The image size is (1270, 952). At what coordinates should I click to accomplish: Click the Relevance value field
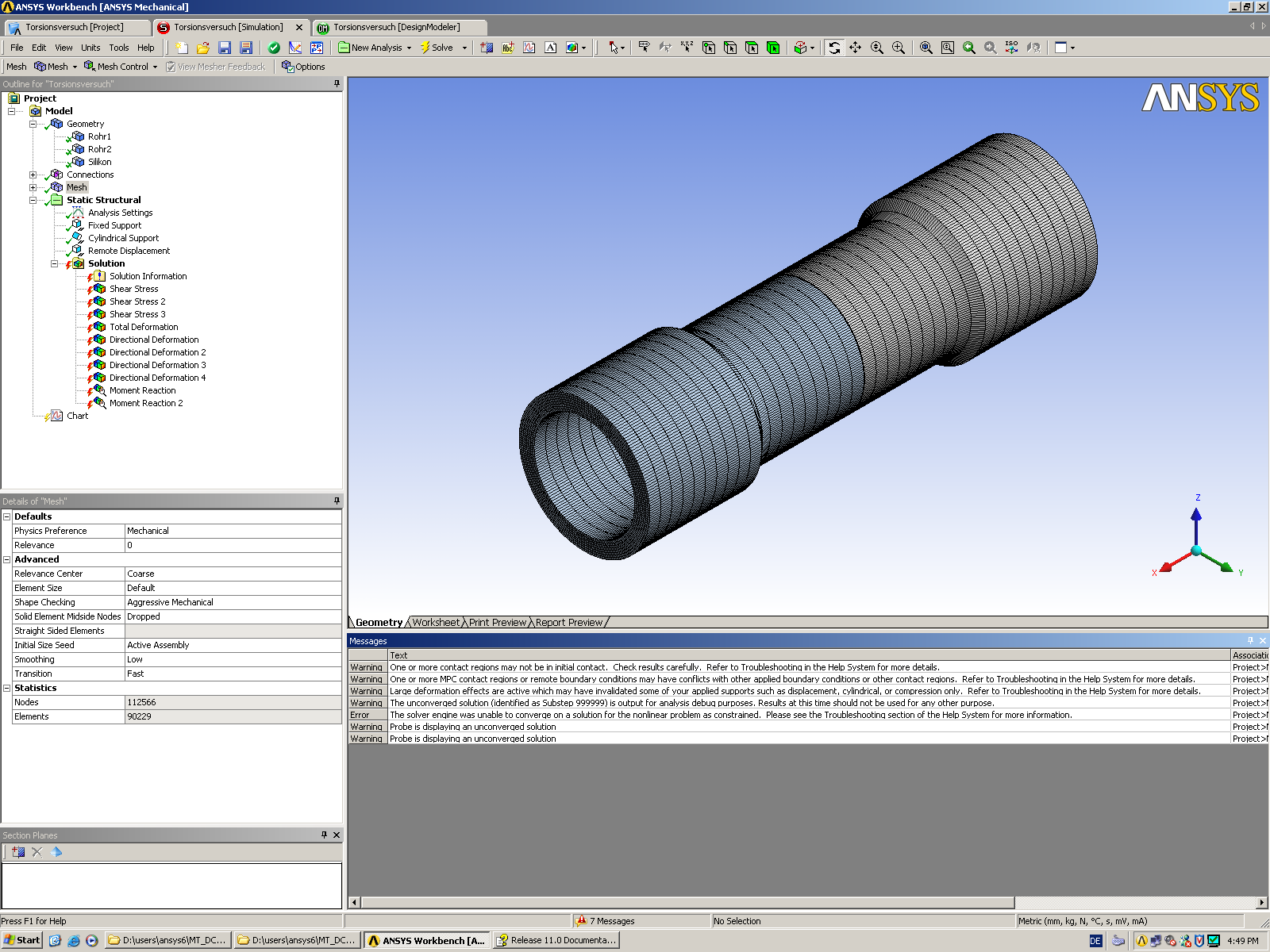[x=233, y=545]
